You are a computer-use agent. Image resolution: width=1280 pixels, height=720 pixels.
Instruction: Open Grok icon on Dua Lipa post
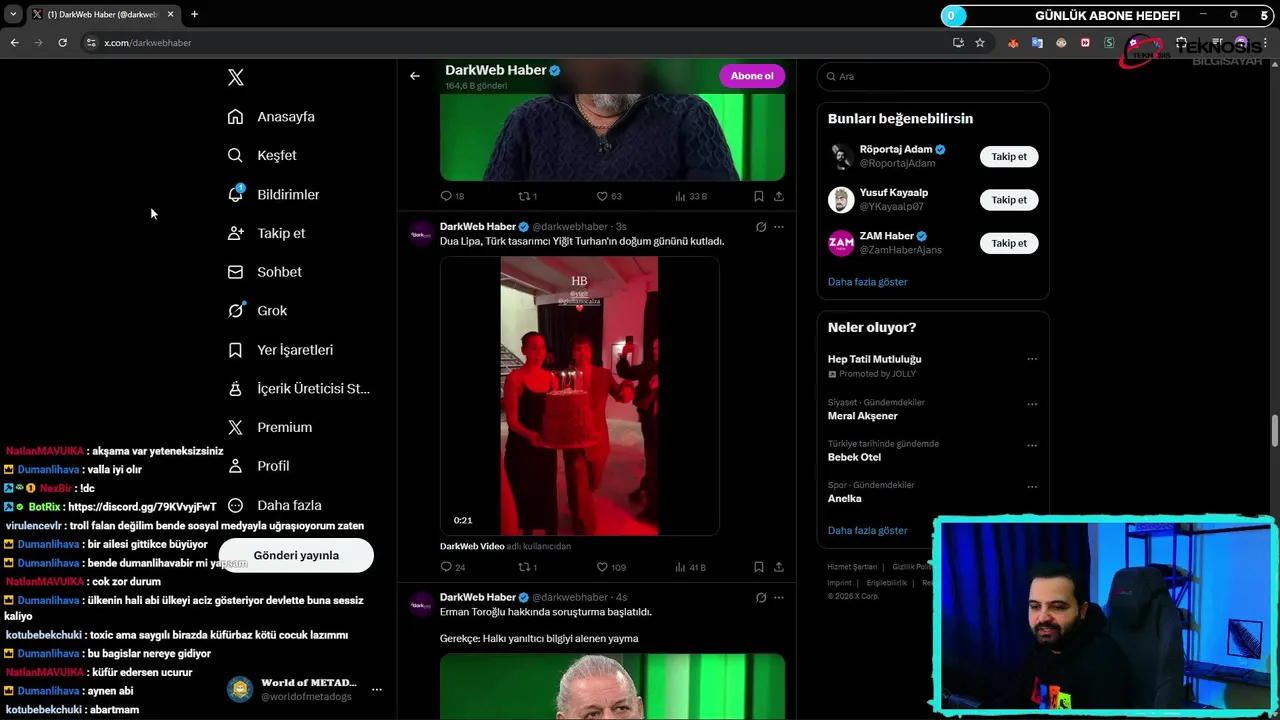[x=761, y=227]
